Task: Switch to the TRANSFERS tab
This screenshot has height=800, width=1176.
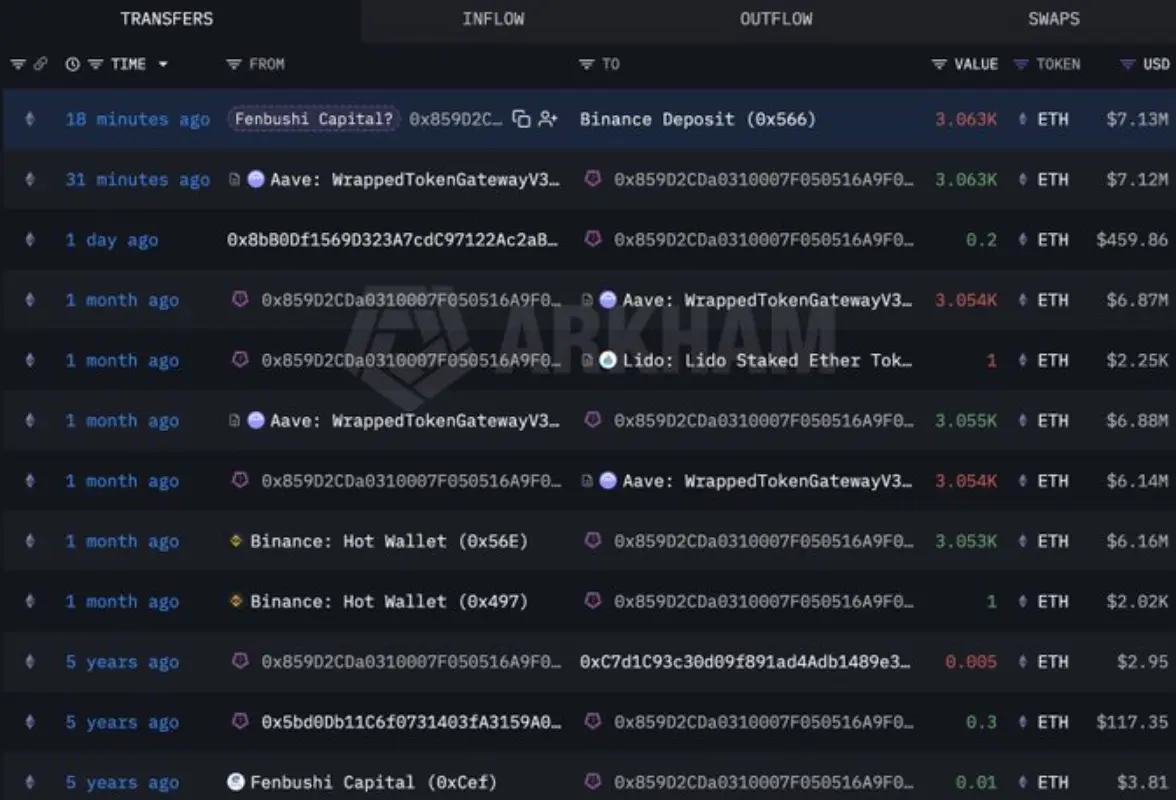Action: click(x=166, y=19)
